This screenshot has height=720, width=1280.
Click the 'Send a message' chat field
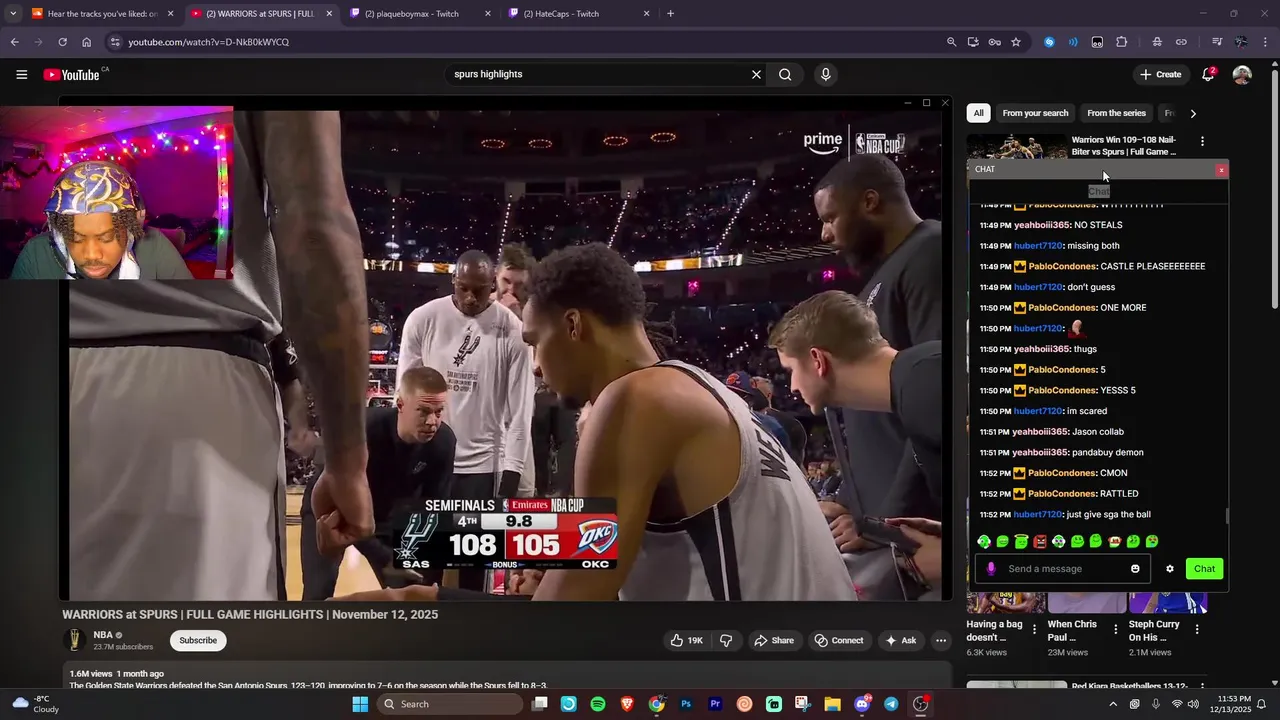tap(1064, 569)
